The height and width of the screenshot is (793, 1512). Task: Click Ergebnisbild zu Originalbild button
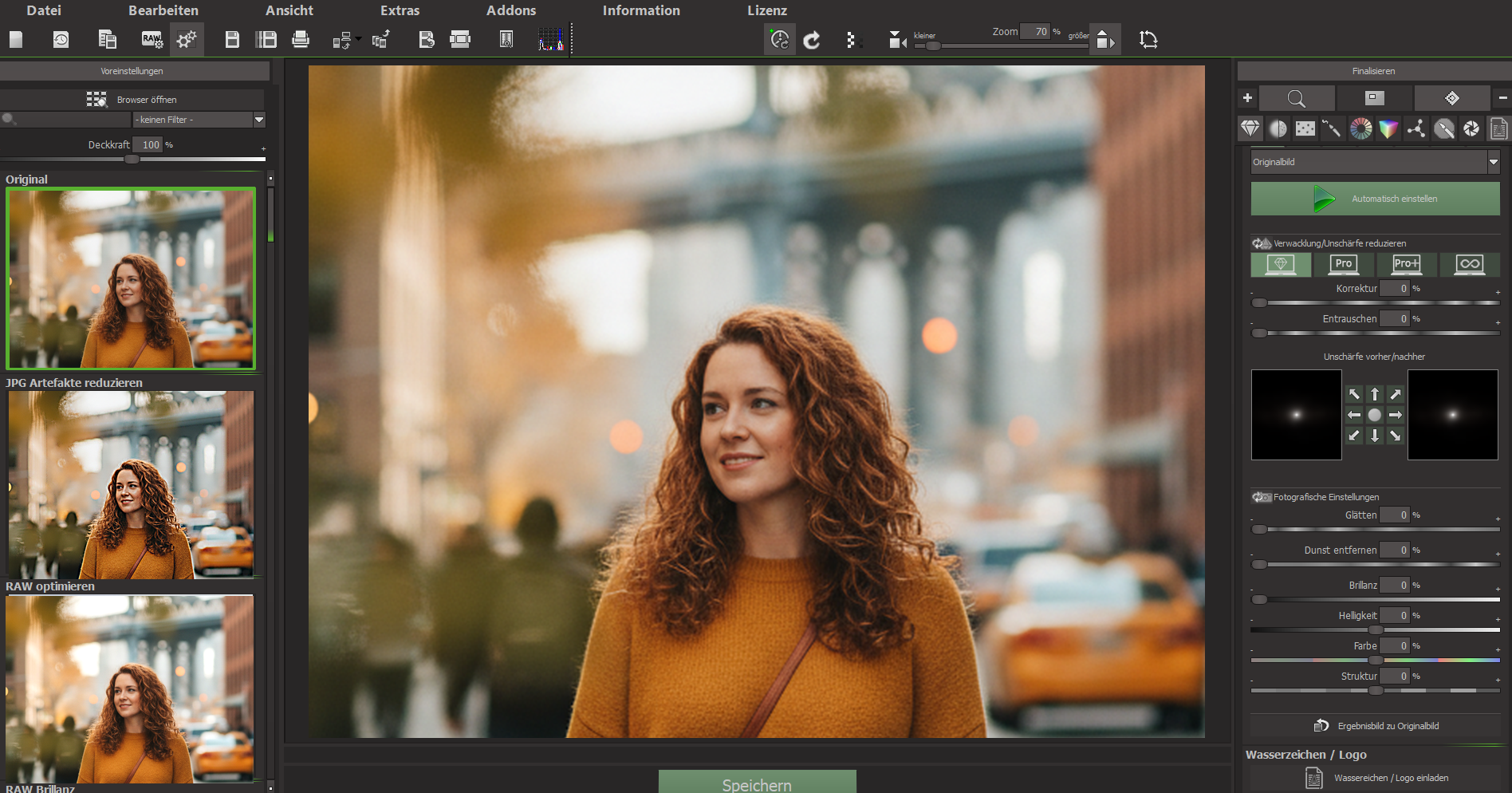[1375, 726]
